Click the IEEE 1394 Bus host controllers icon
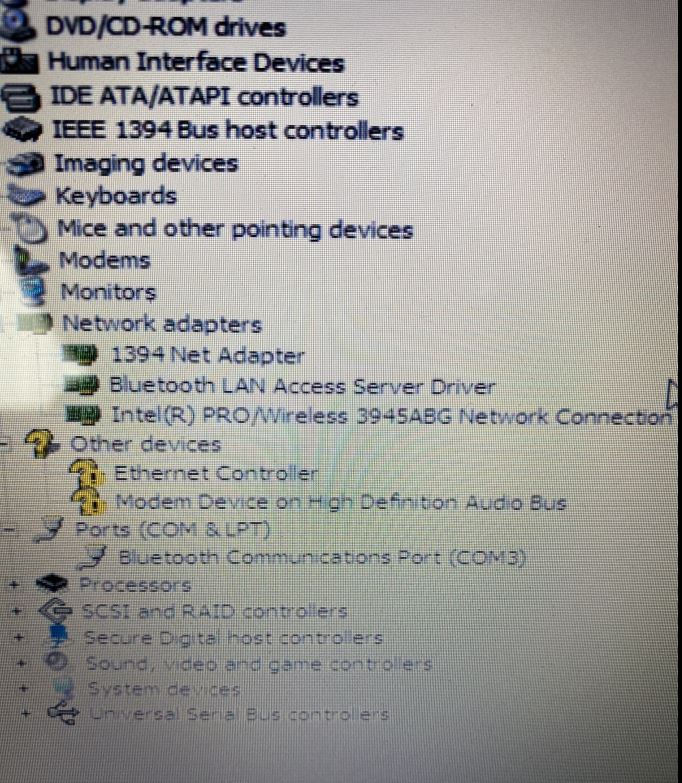This screenshot has height=783, width=682. pyautogui.click(x=22, y=129)
